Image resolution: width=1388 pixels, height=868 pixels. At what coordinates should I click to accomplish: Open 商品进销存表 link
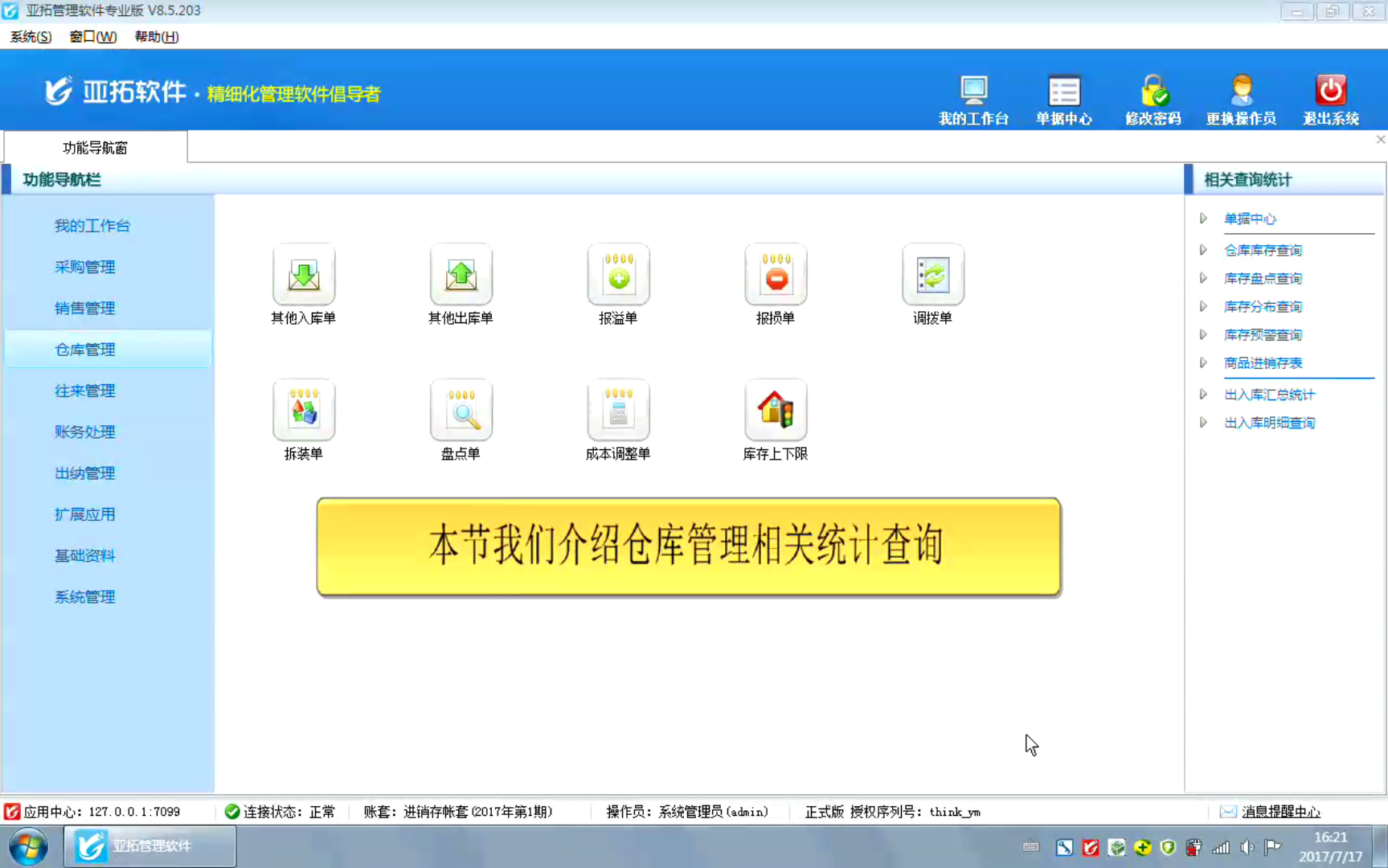pyautogui.click(x=1263, y=363)
